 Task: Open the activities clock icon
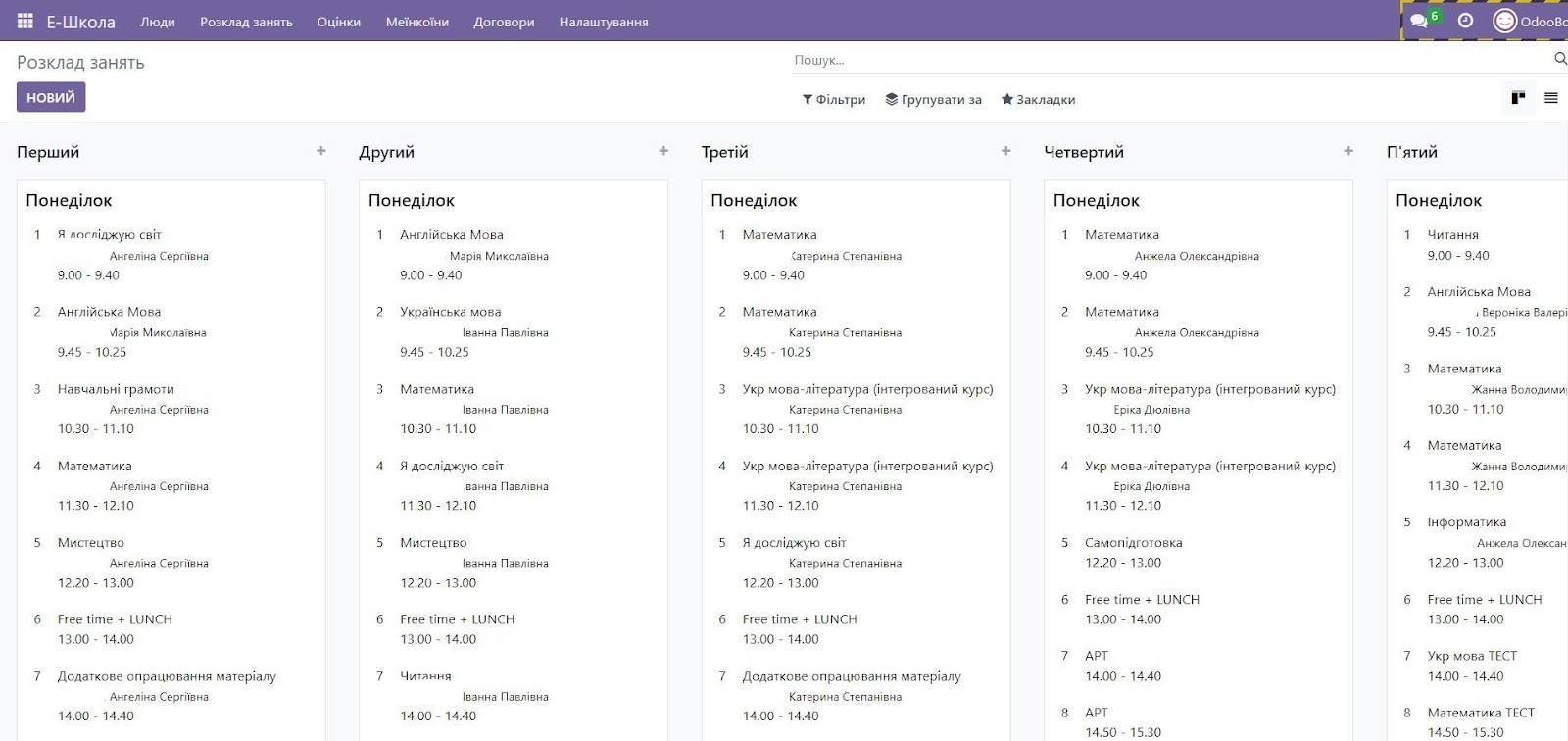pyautogui.click(x=1465, y=21)
